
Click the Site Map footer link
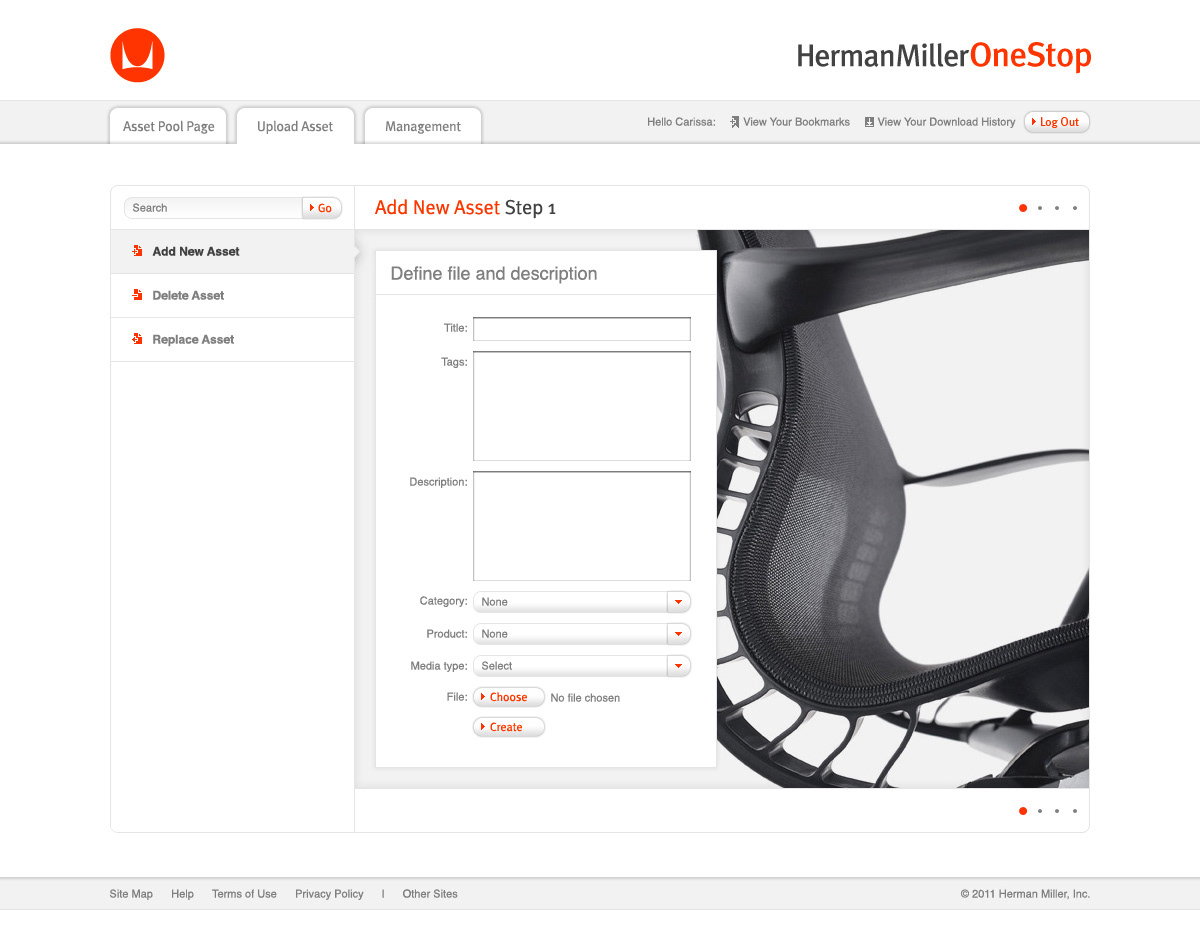pyautogui.click(x=131, y=894)
